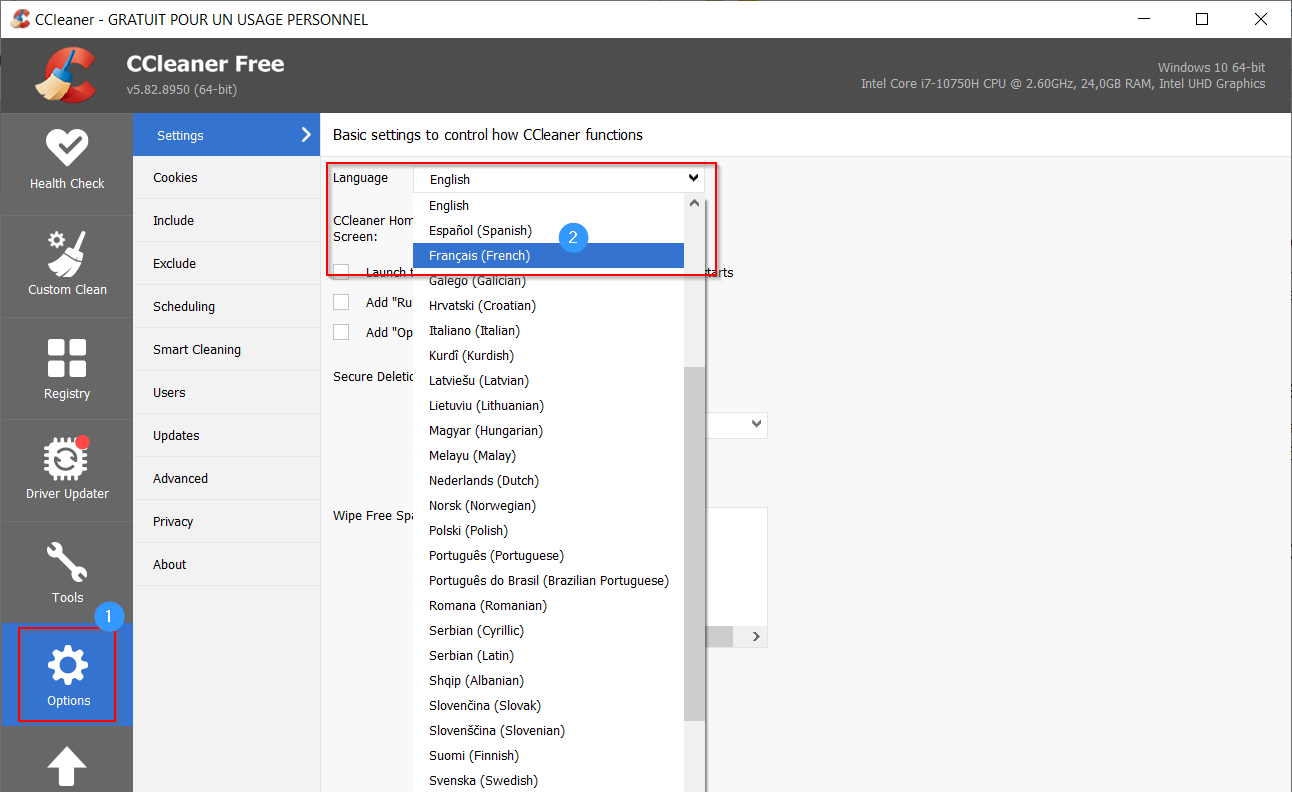Pick Italiano (Italian) from the list
Viewport: 1292px width, 792px height.
(x=549, y=331)
